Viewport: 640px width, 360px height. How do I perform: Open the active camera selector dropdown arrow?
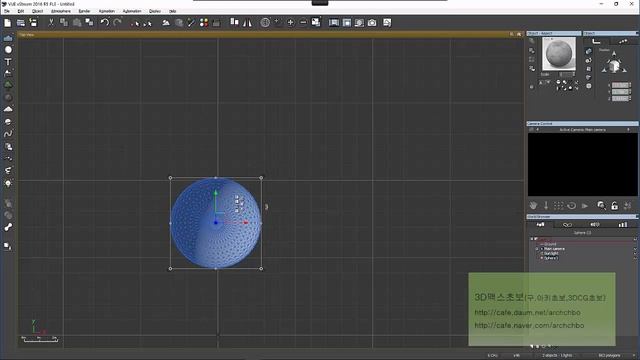click(x=628, y=129)
